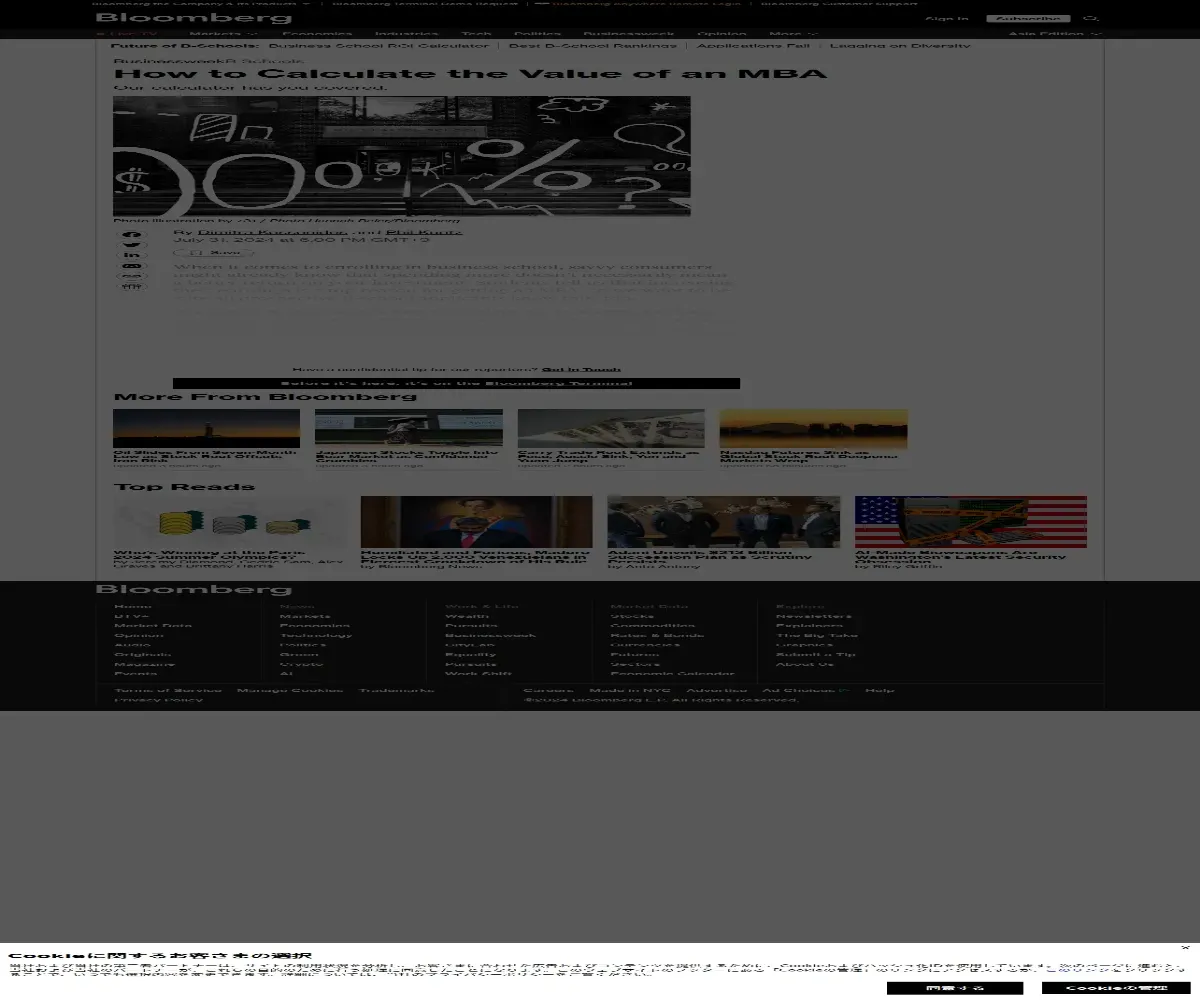Open the Industries nav item

coord(407,34)
